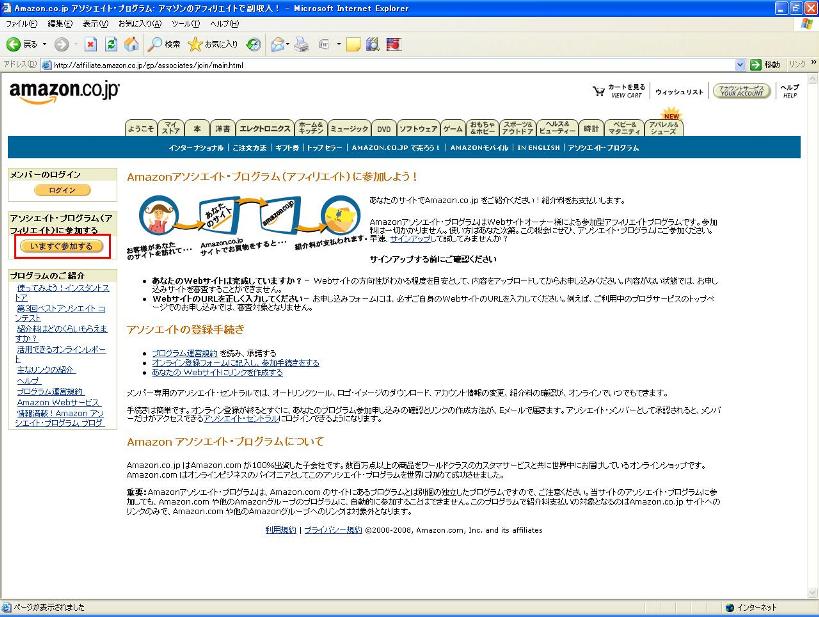Click the Refresh page icon
This screenshot has width=819, height=617.
[111, 44]
